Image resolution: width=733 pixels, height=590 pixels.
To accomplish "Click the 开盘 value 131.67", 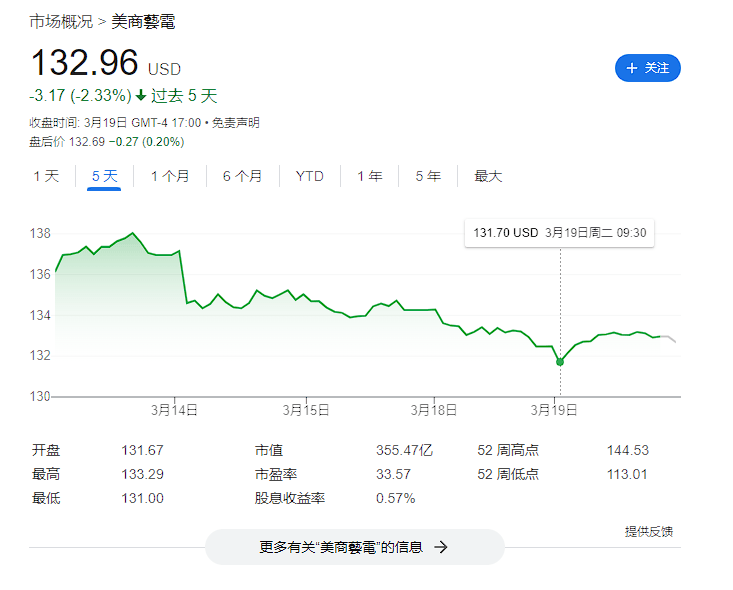I will click(143, 450).
